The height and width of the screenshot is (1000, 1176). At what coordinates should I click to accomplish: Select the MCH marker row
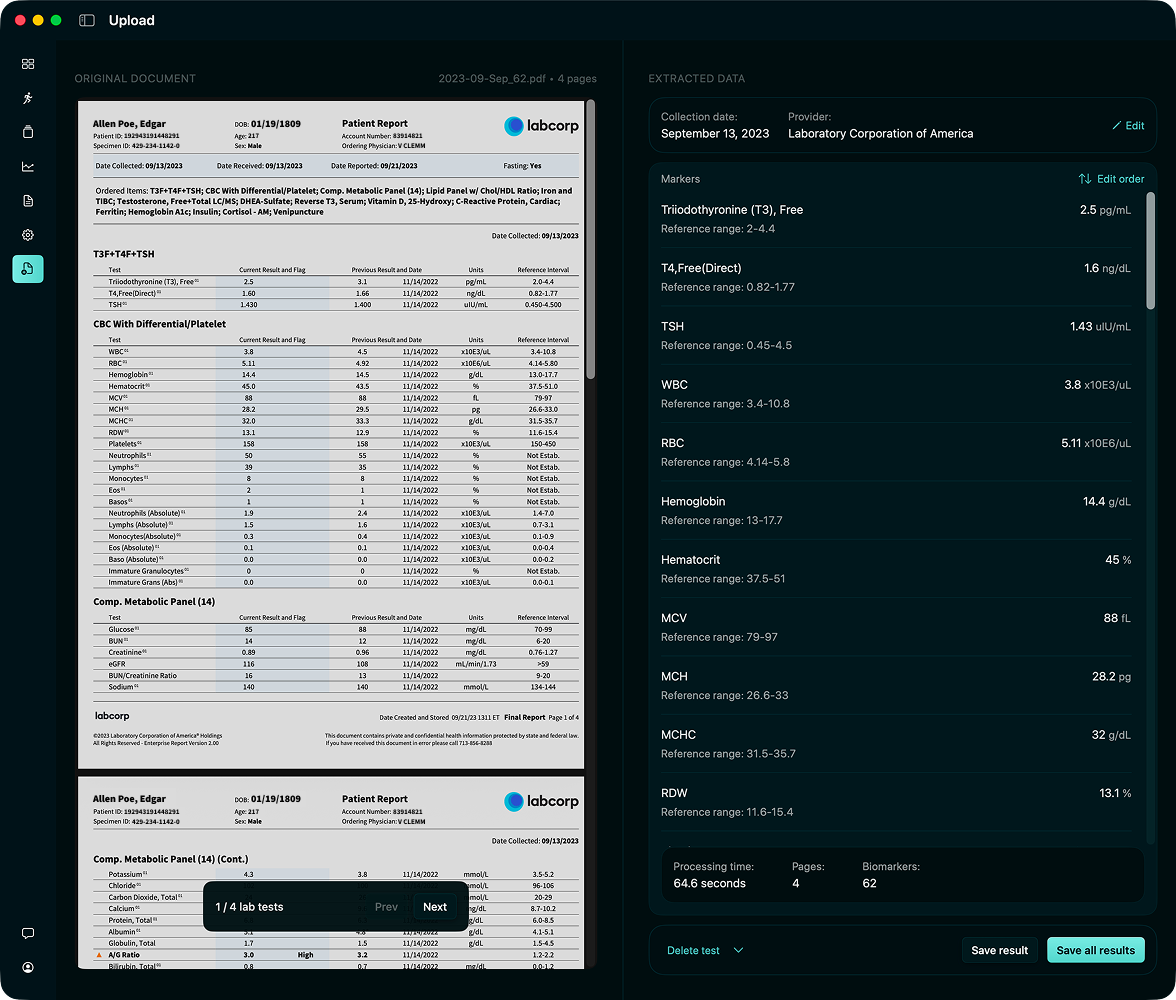tap(896, 685)
